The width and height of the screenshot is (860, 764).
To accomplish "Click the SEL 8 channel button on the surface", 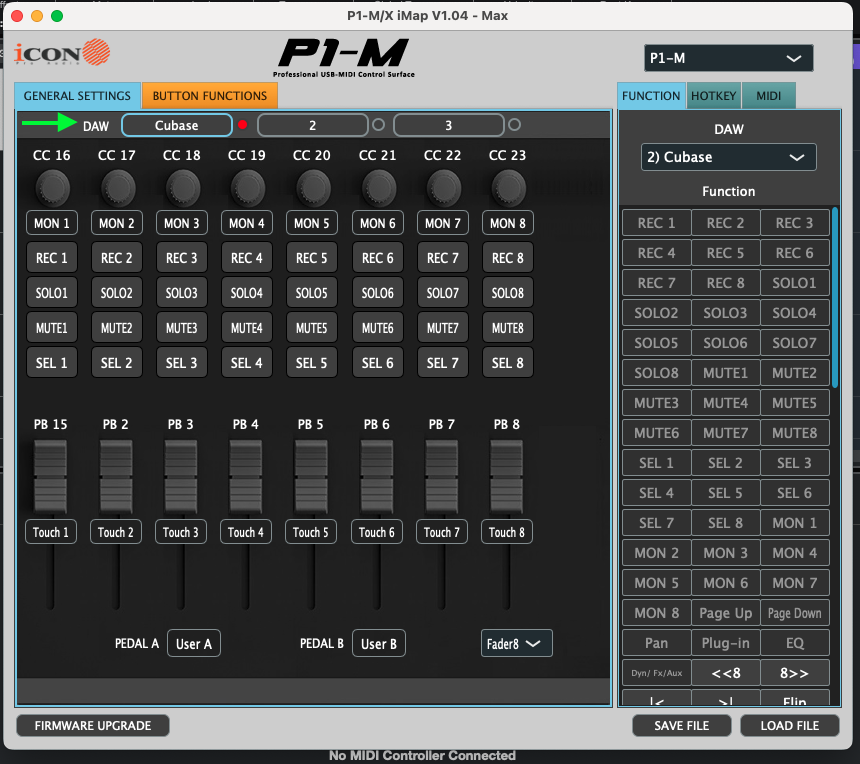I will pos(507,363).
